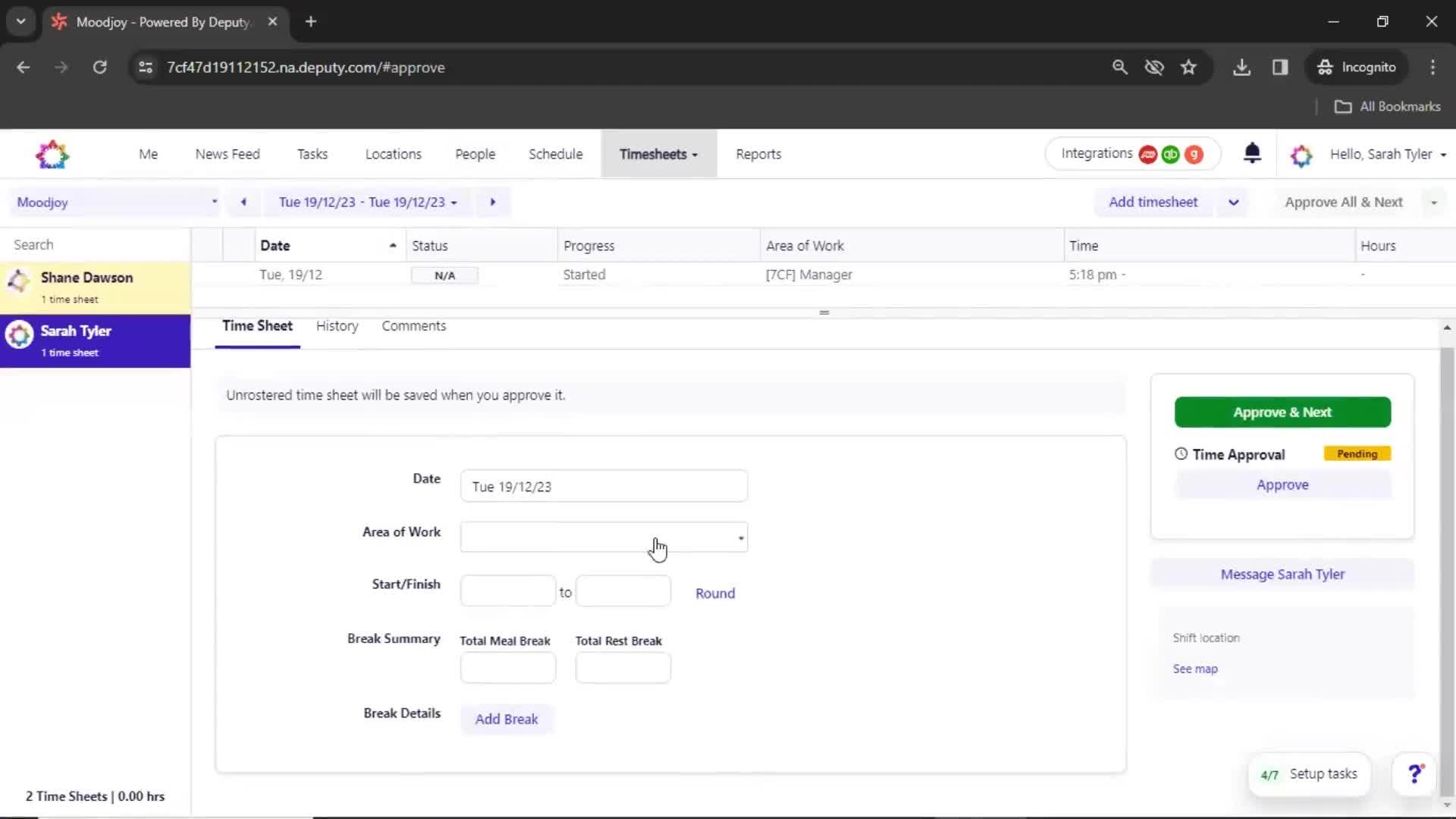Click the Start time input field

pos(508,591)
